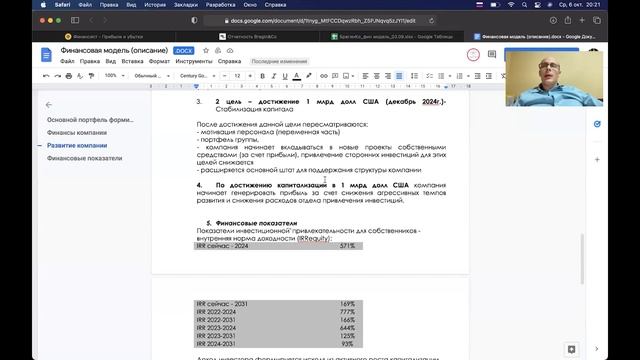Apply numbered list formatting
This screenshot has width=640, height=360.
[460, 76]
